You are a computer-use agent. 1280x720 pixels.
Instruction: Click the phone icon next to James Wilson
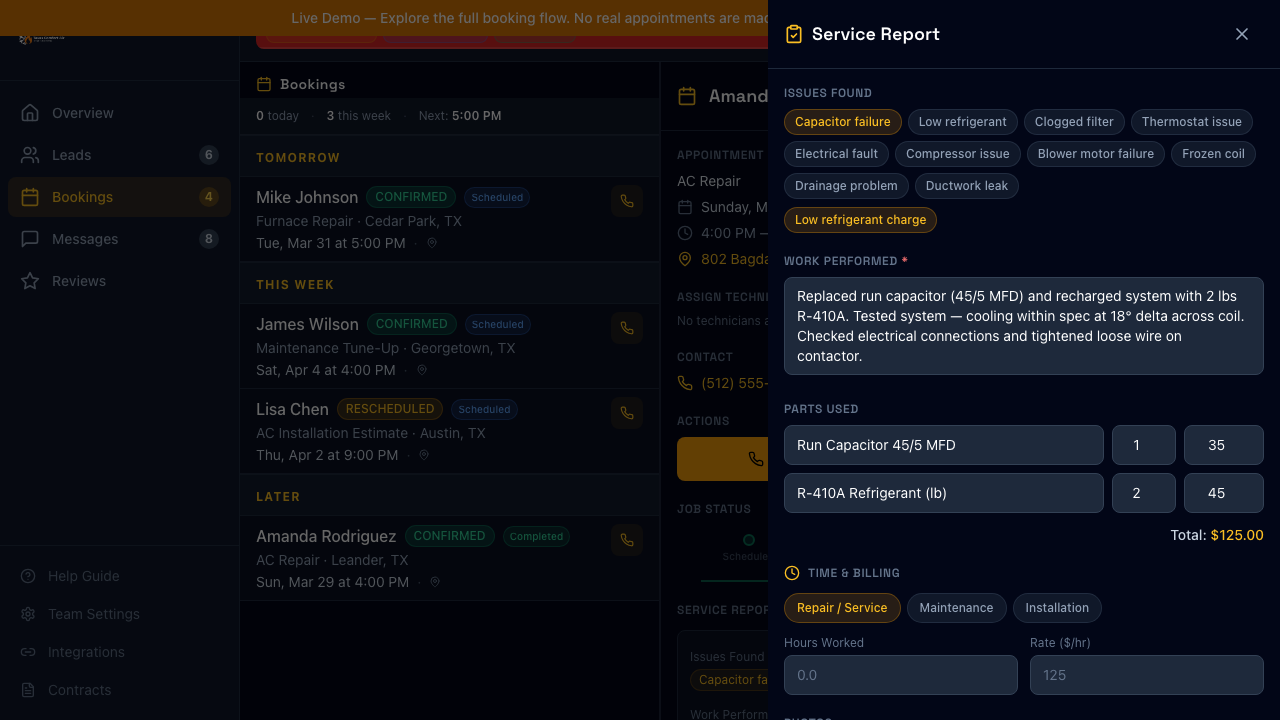pos(626,328)
